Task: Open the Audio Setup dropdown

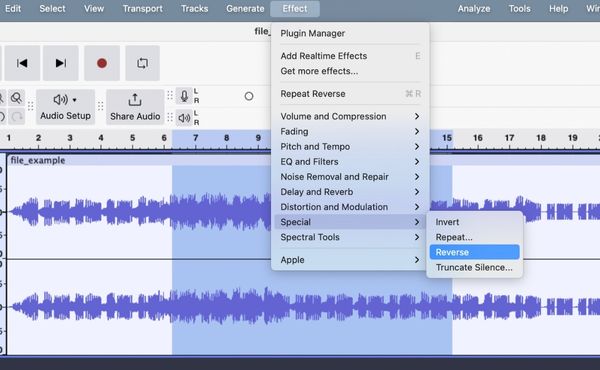Action: coord(65,107)
